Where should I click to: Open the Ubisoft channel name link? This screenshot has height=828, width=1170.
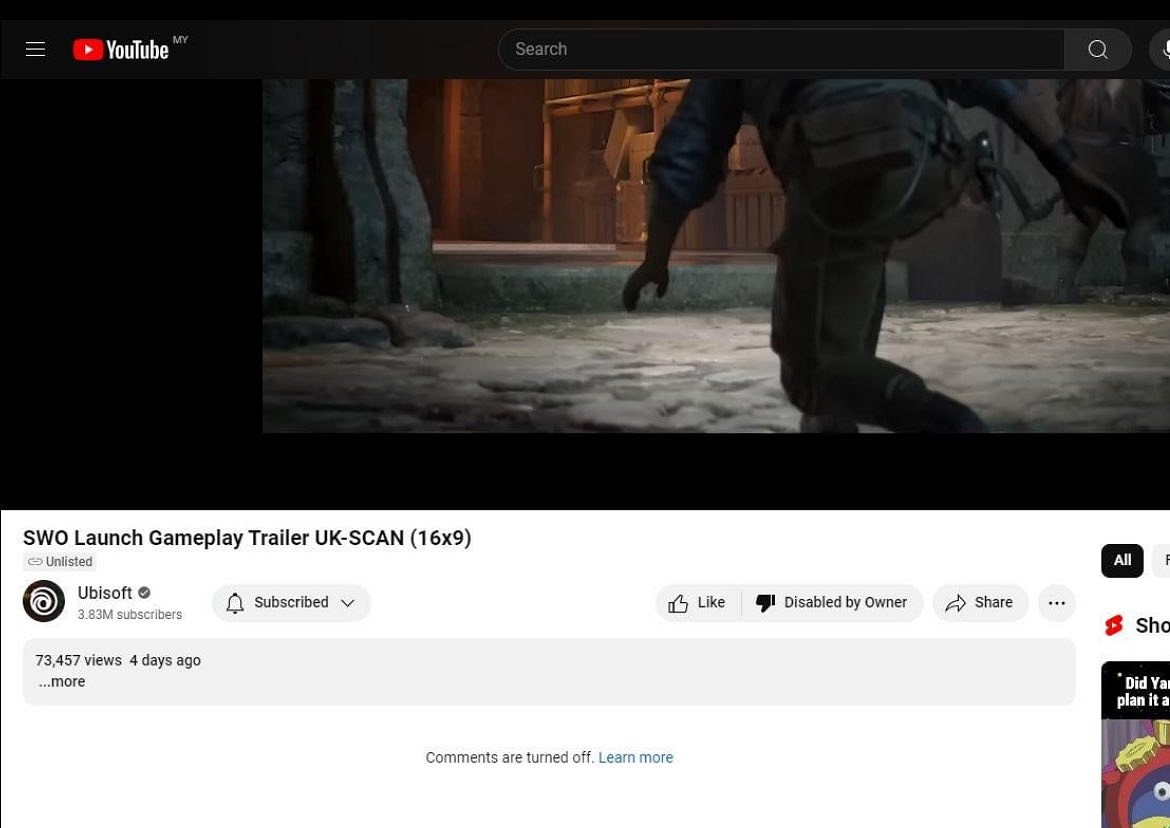coord(105,593)
